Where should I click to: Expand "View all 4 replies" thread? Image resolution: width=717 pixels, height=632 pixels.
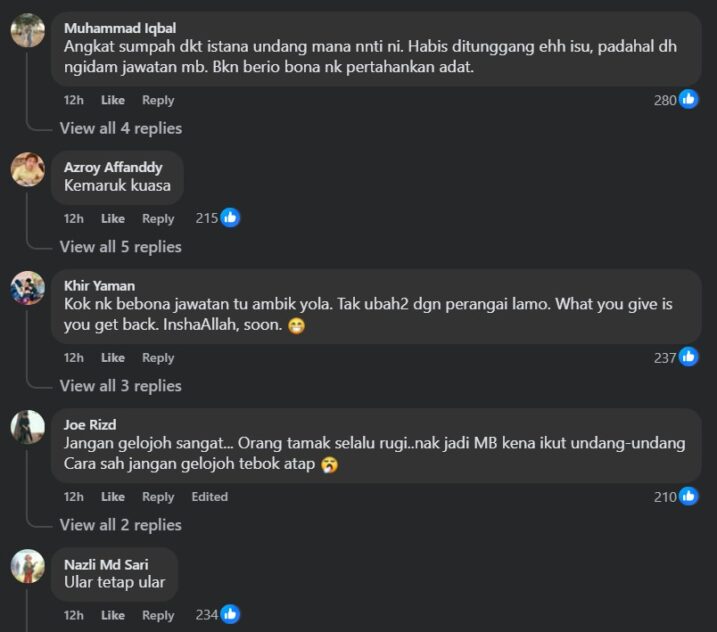pyautogui.click(x=120, y=128)
